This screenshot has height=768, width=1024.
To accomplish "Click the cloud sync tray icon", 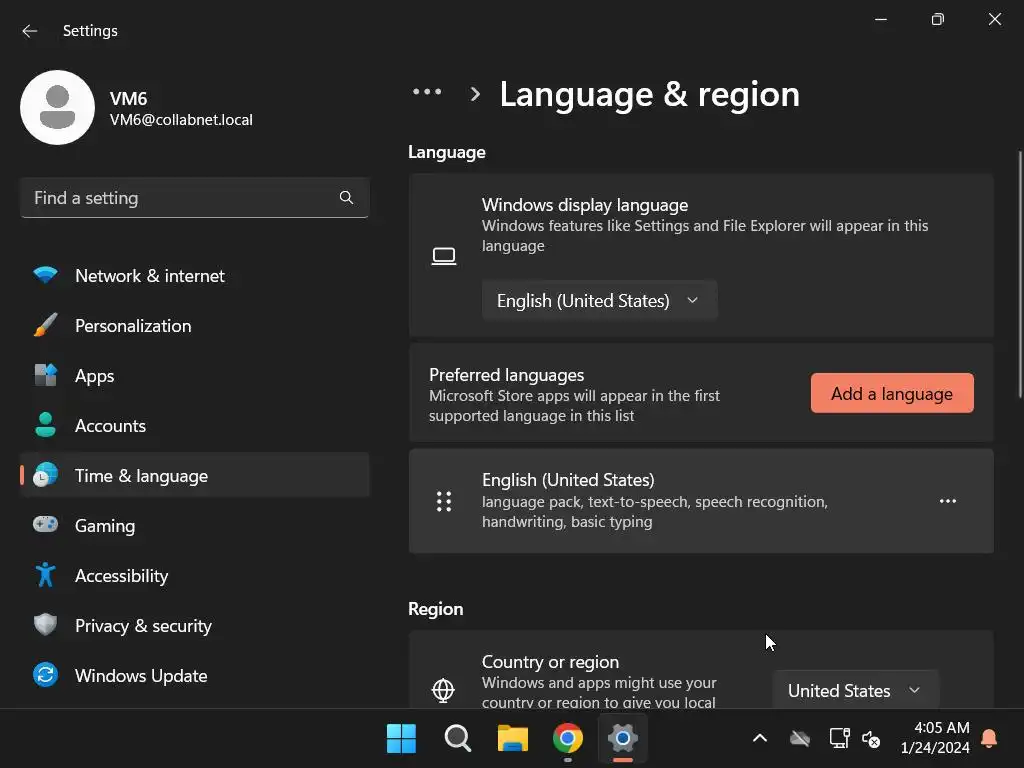I will click(799, 739).
